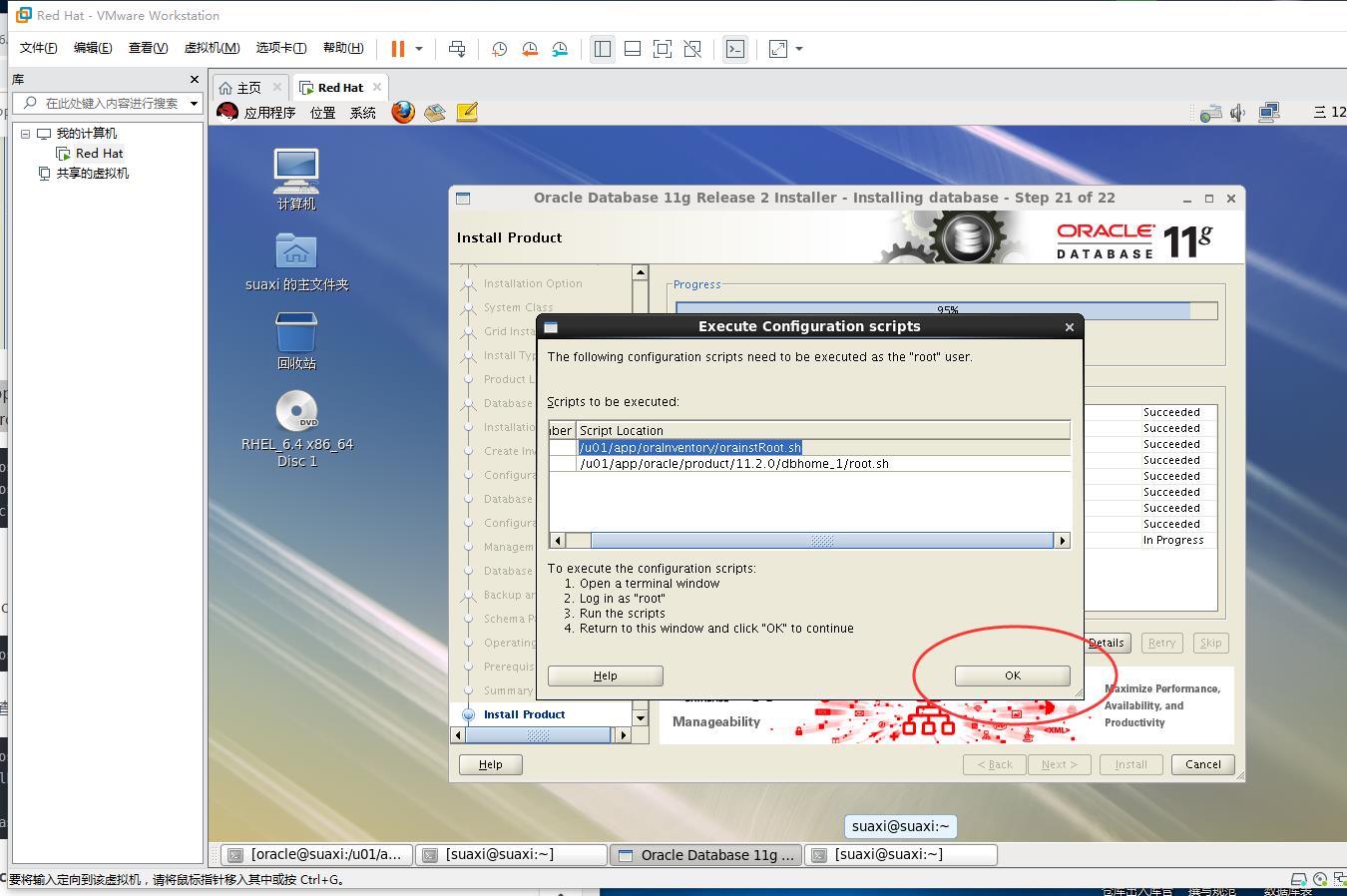Open snapshot manager icon in VMware toolbar
Viewport: 1347px width, 896px height.
pyautogui.click(x=560, y=48)
